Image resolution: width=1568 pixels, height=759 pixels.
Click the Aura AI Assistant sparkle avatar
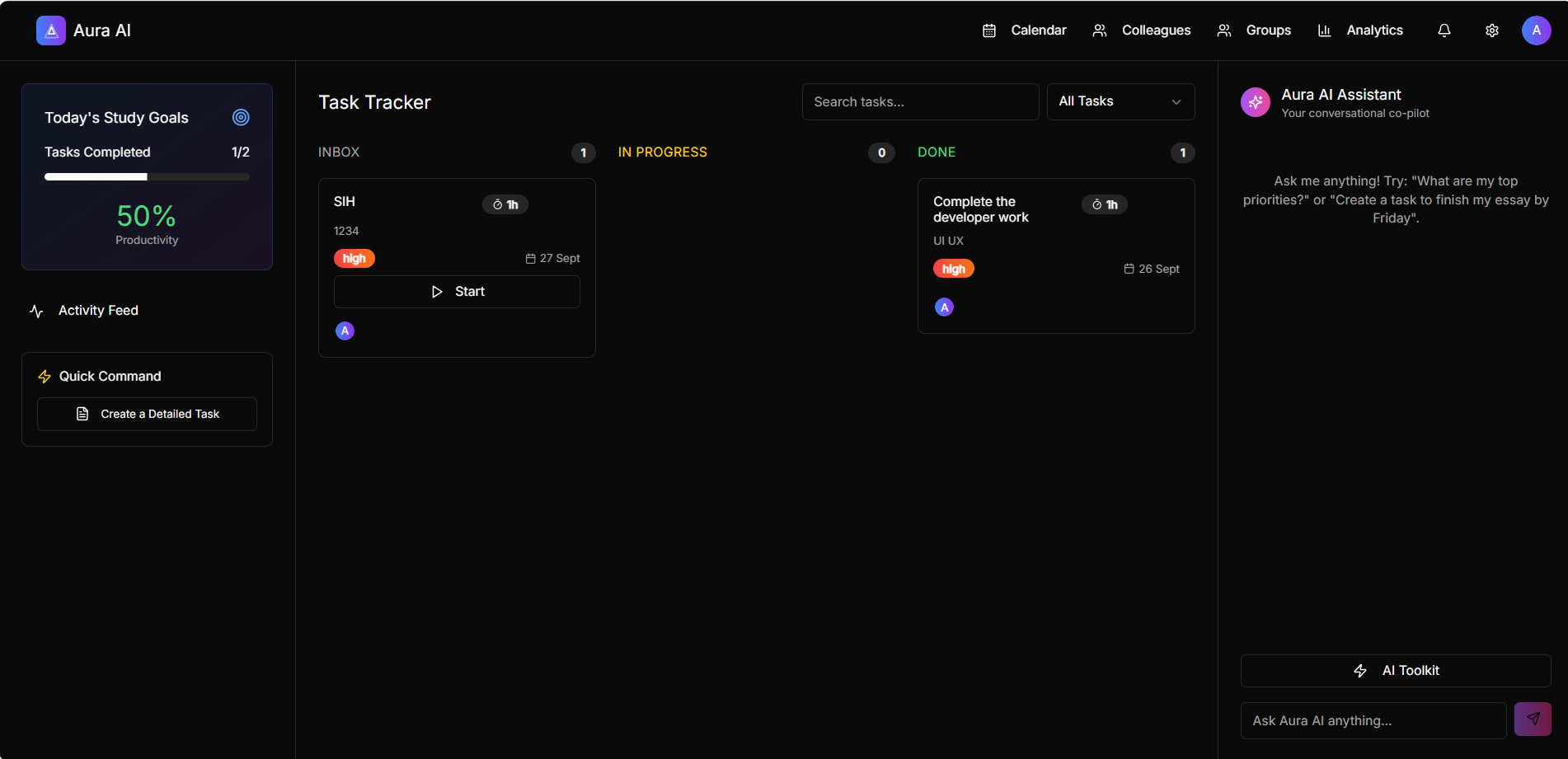click(1256, 101)
